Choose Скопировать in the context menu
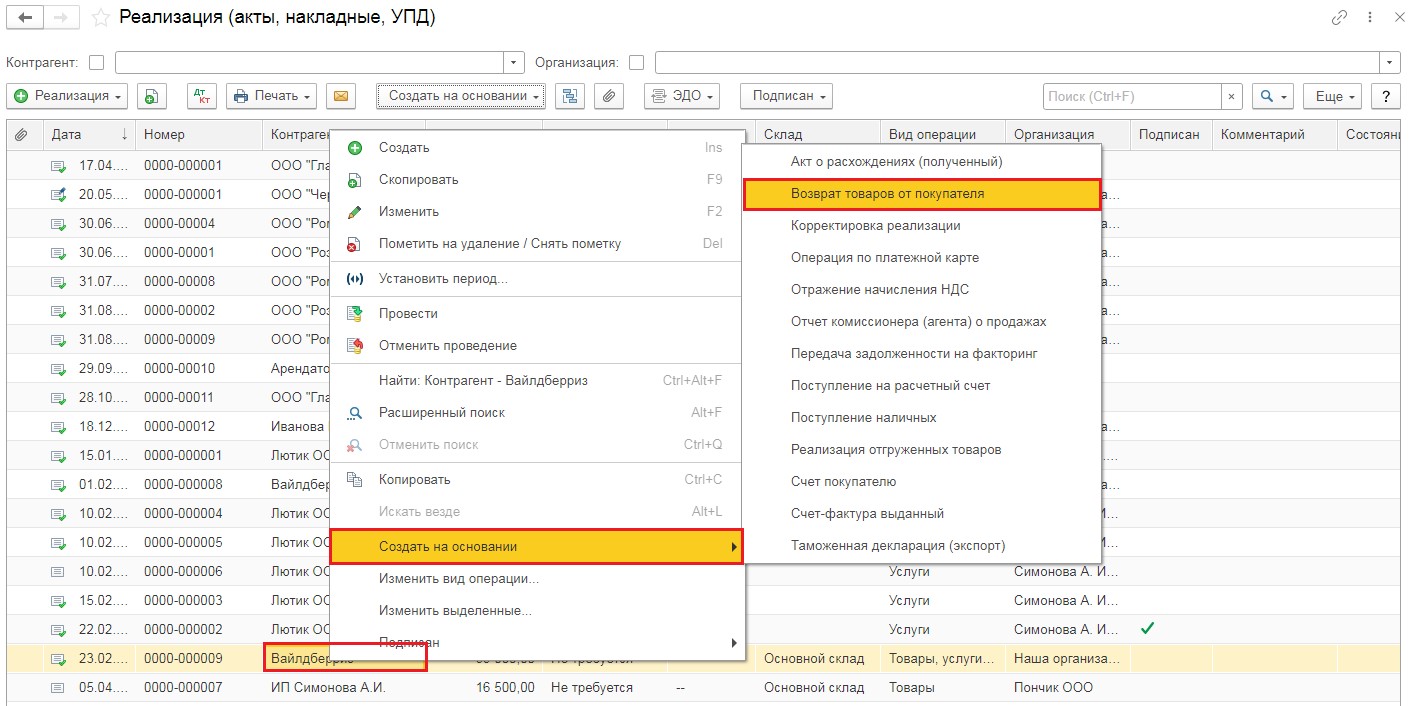The image size is (1415, 706). pos(537,180)
